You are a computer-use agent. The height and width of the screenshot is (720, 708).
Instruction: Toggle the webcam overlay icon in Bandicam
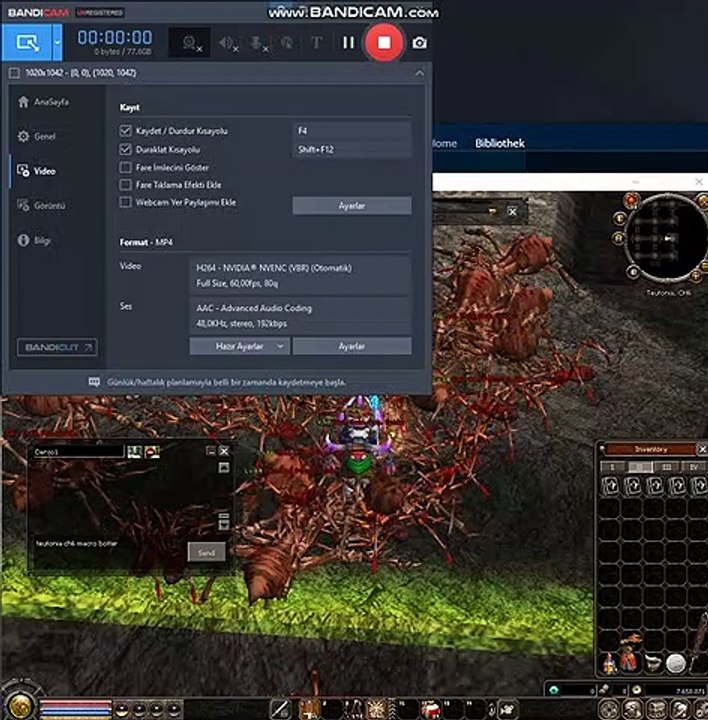(190, 43)
